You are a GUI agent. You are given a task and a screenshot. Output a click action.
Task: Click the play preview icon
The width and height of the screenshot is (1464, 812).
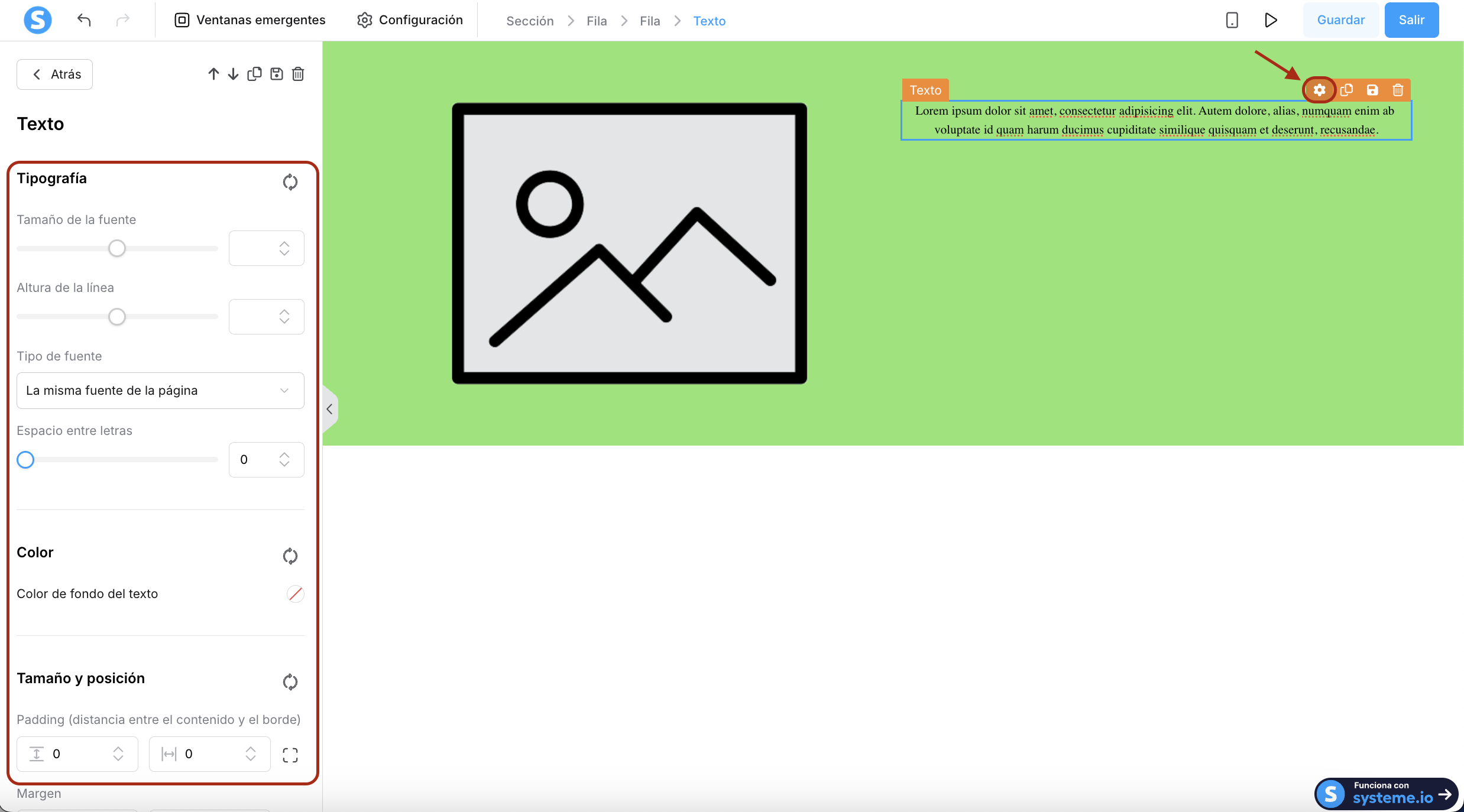pyautogui.click(x=1270, y=20)
